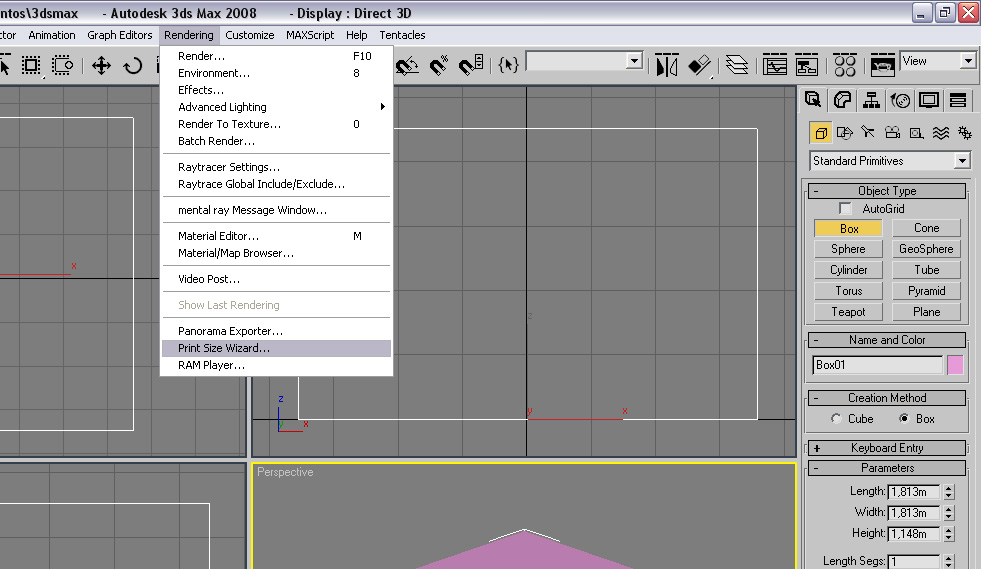The image size is (981, 569).
Task: Switch to the Display command panel tab
Action: click(929, 100)
